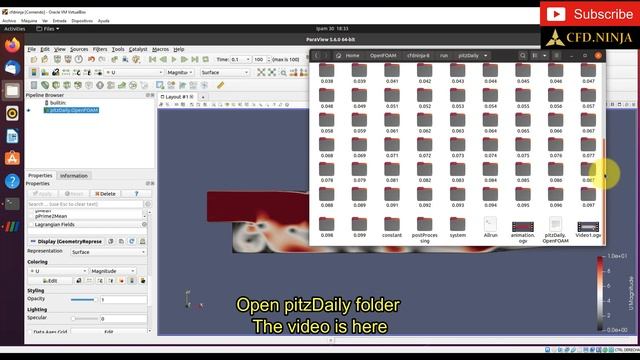
Task: Toggle color legend visibility icon in toolbar
Action: click(34, 73)
